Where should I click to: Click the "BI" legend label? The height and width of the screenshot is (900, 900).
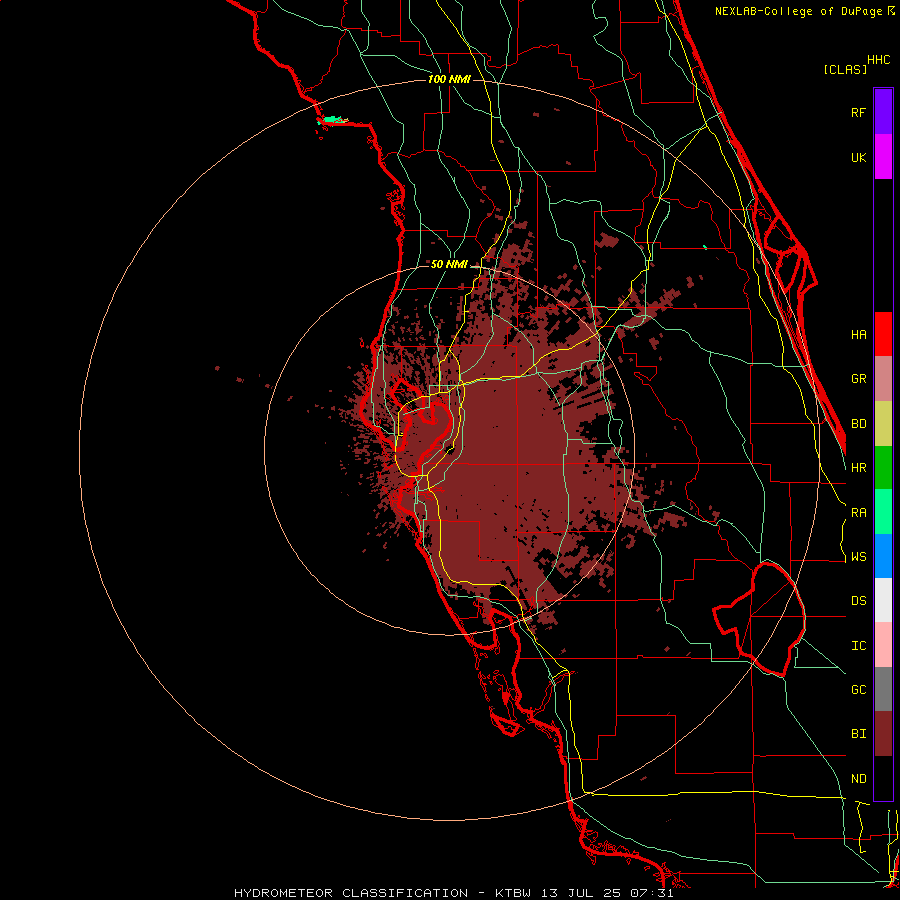(858, 734)
